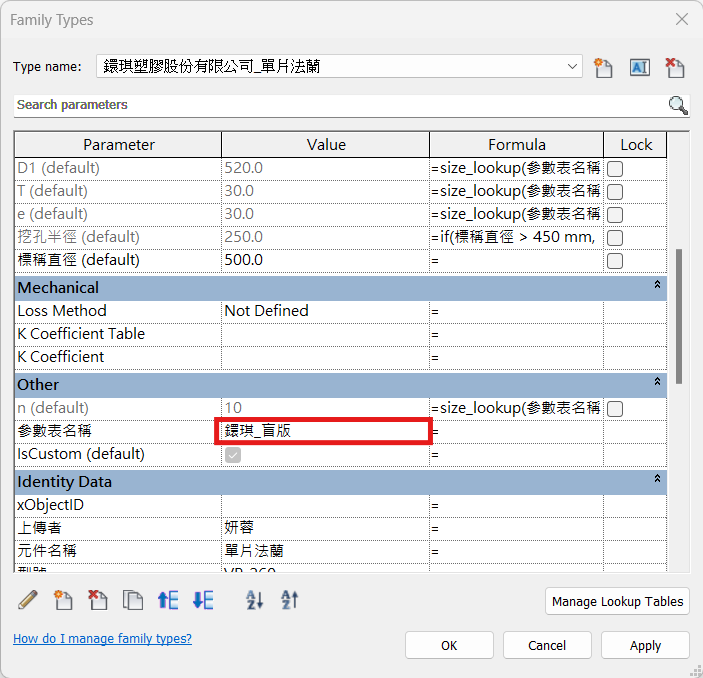The width and height of the screenshot is (703, 678).
Task: Click the Formula column header
Action: pyautogui.click(x=516, y=145)
